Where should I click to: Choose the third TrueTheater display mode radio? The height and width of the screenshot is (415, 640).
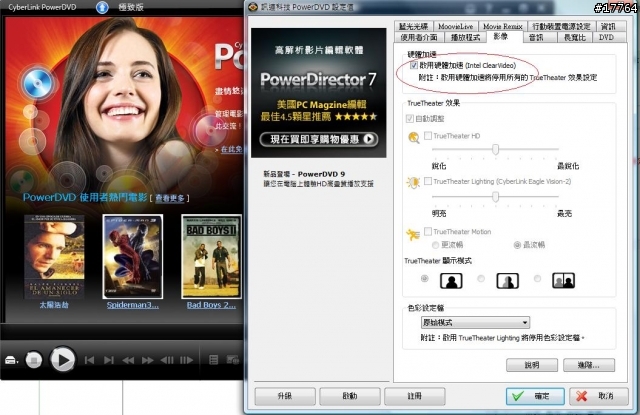[x=537, y=279]
